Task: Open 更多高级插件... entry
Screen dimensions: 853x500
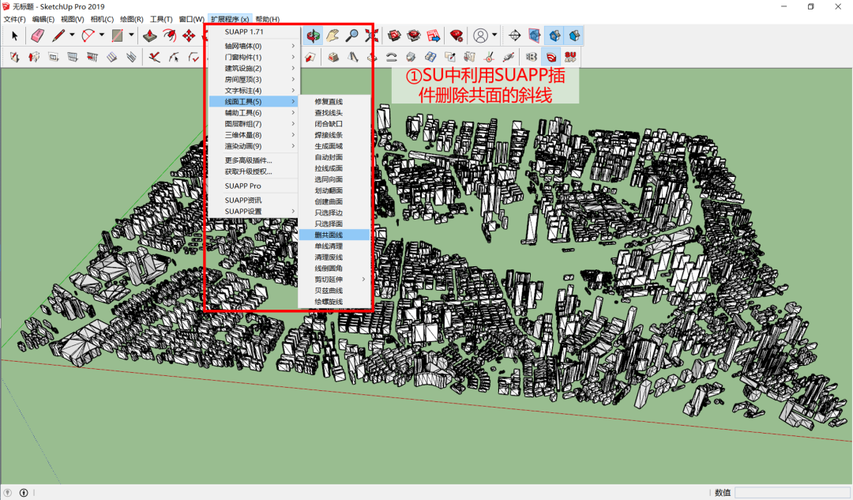Action: 248,160
